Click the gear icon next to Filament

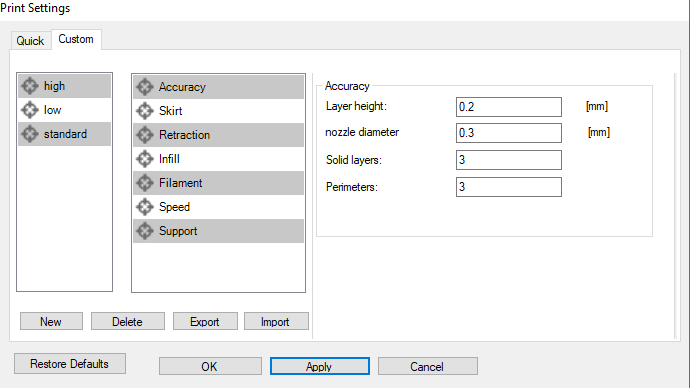coord(145,183)
